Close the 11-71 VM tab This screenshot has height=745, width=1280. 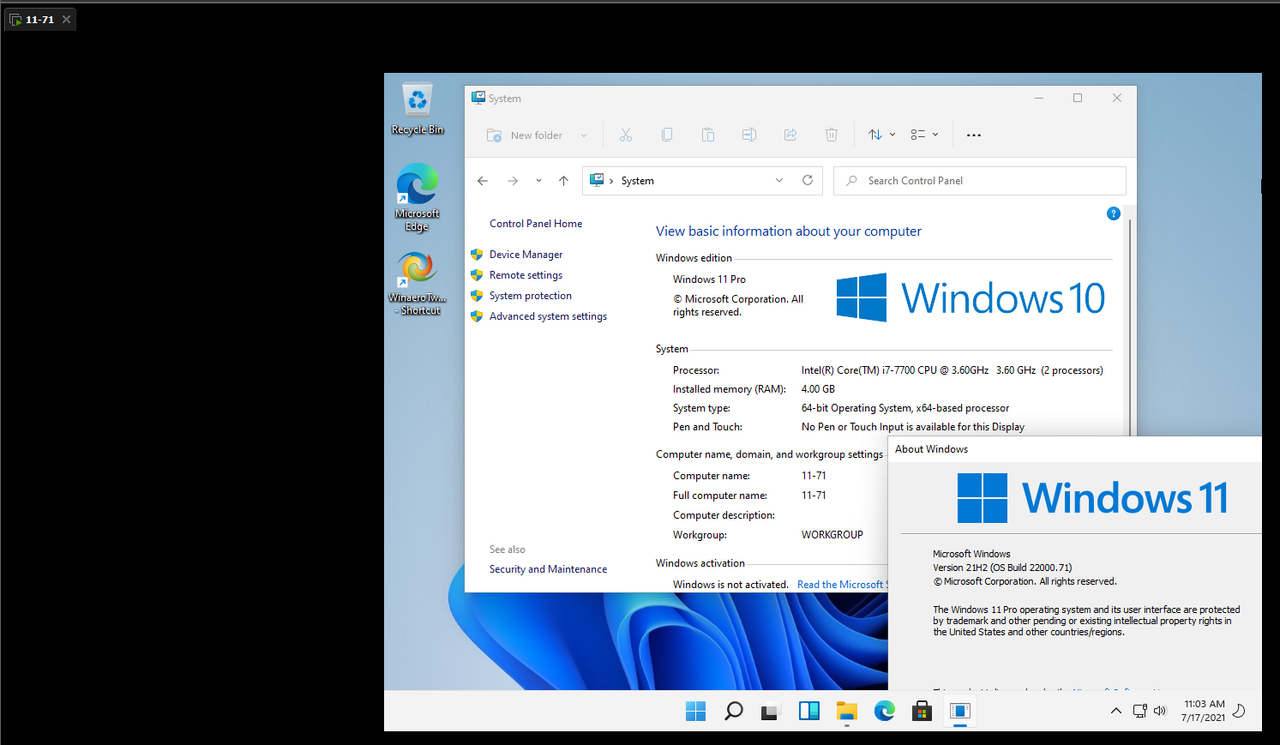pyautogui.click(x=66, y=19)
